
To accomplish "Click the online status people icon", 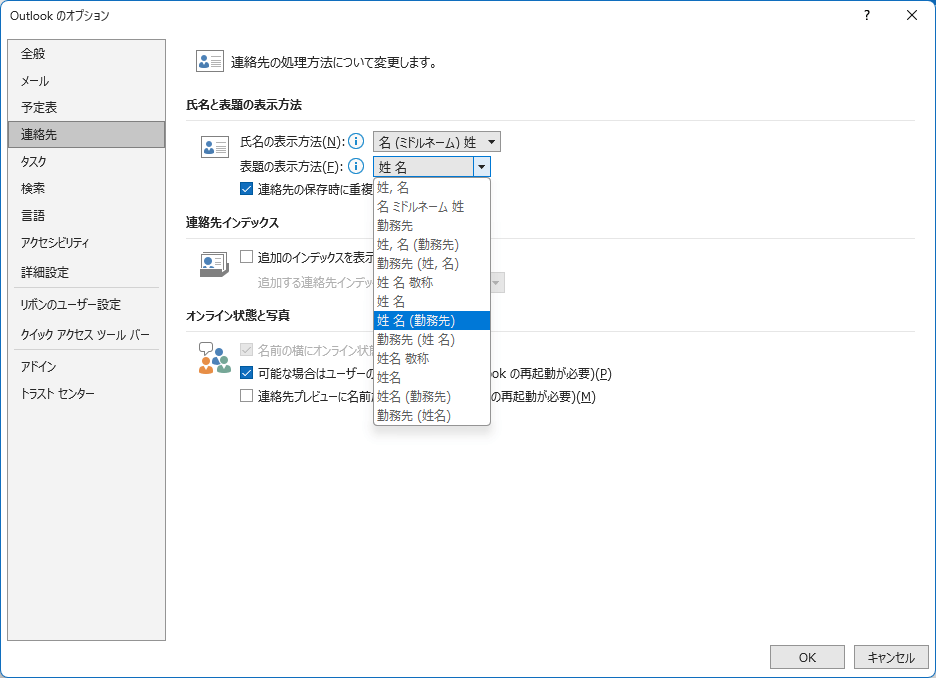I will coord(214,358).
